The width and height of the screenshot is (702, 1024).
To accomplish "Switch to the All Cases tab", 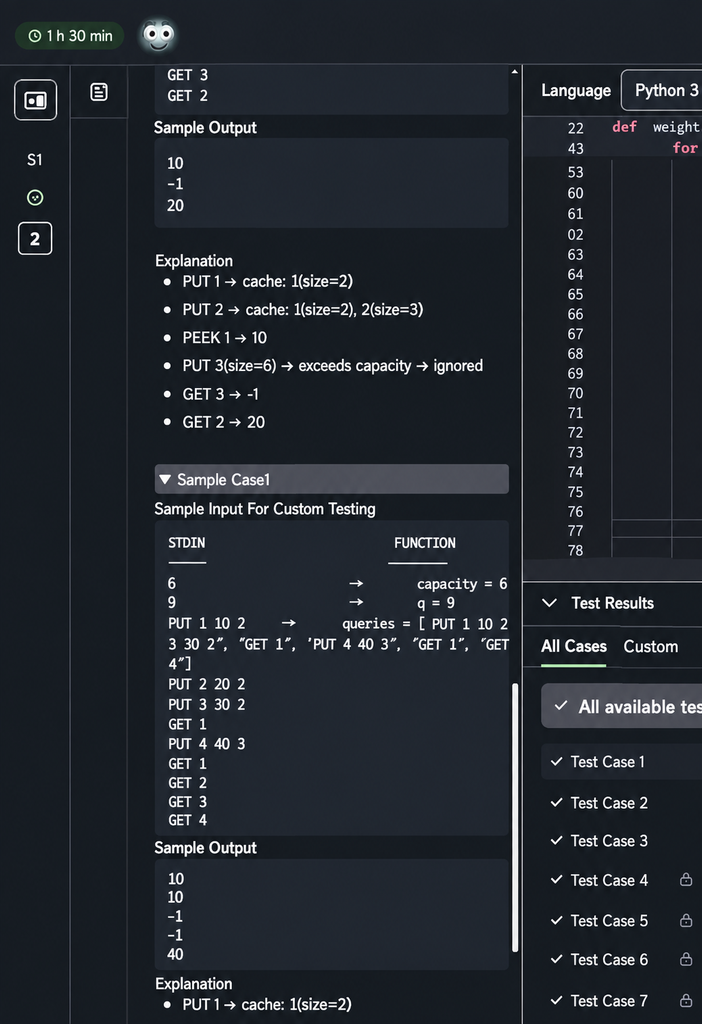I will (x=573, y=647).
